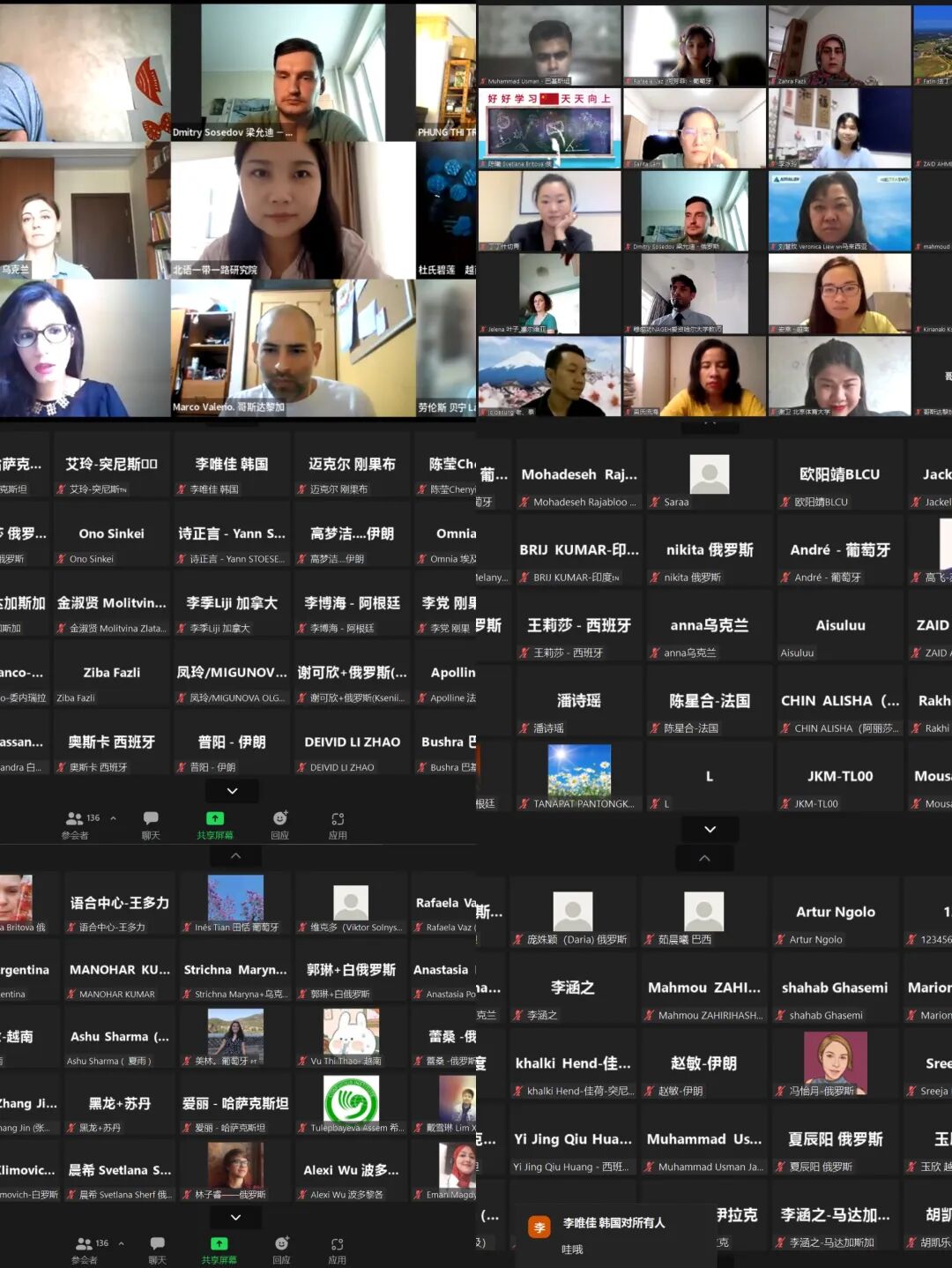Select 北语一带一路研究院 video tile

(292, 210)
